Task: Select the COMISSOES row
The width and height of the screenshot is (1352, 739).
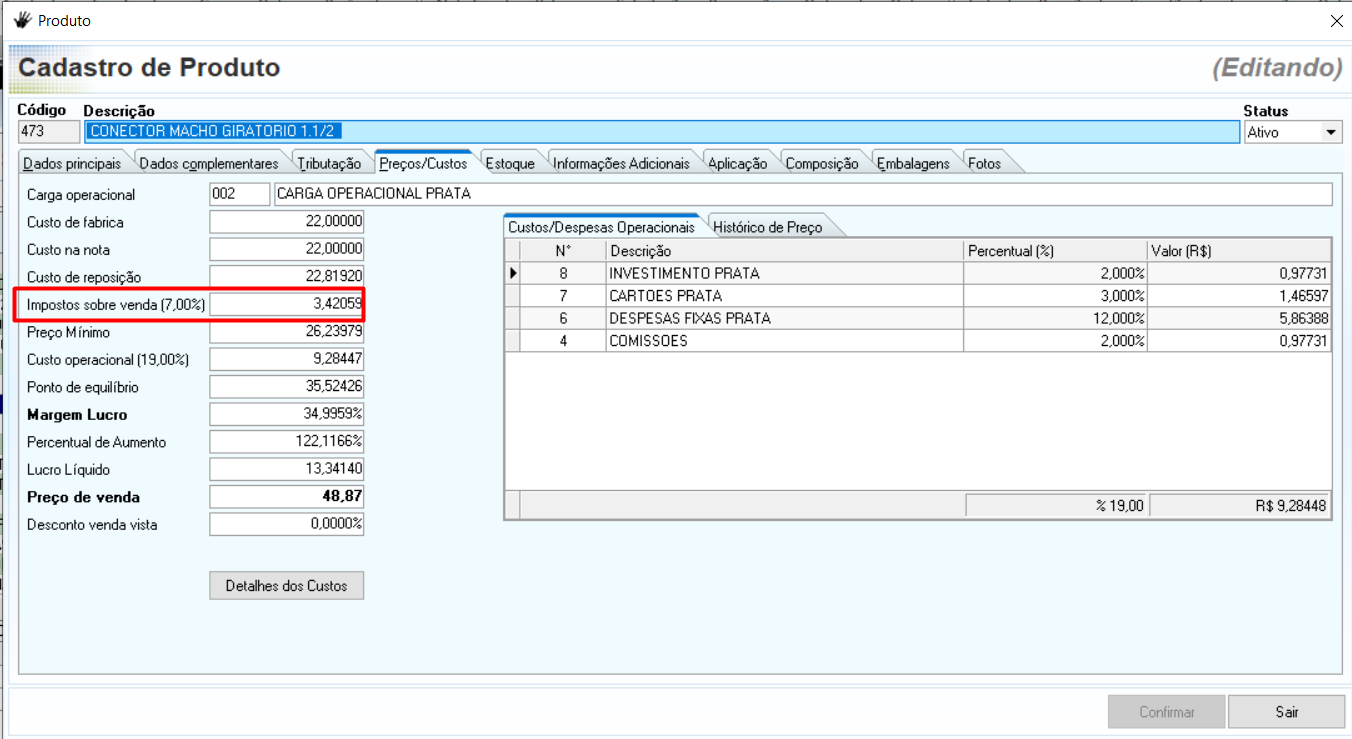Action: [x=918, y=341]
